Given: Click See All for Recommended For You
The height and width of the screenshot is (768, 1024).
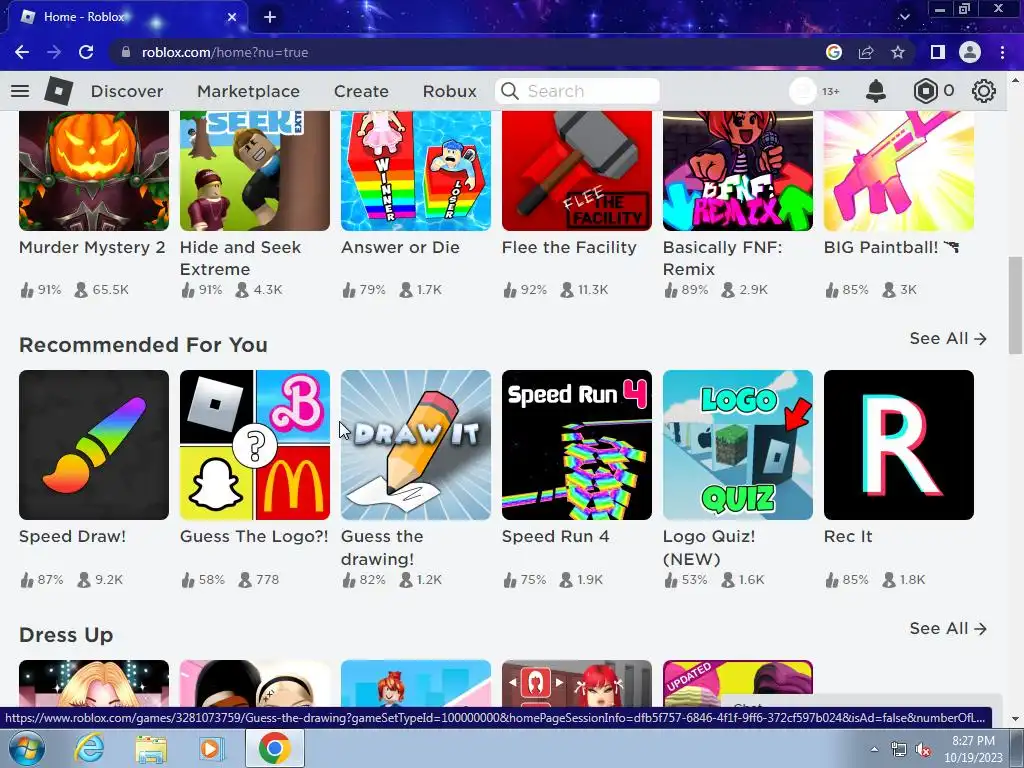Looking at the screenshot, I should point(948,338).
